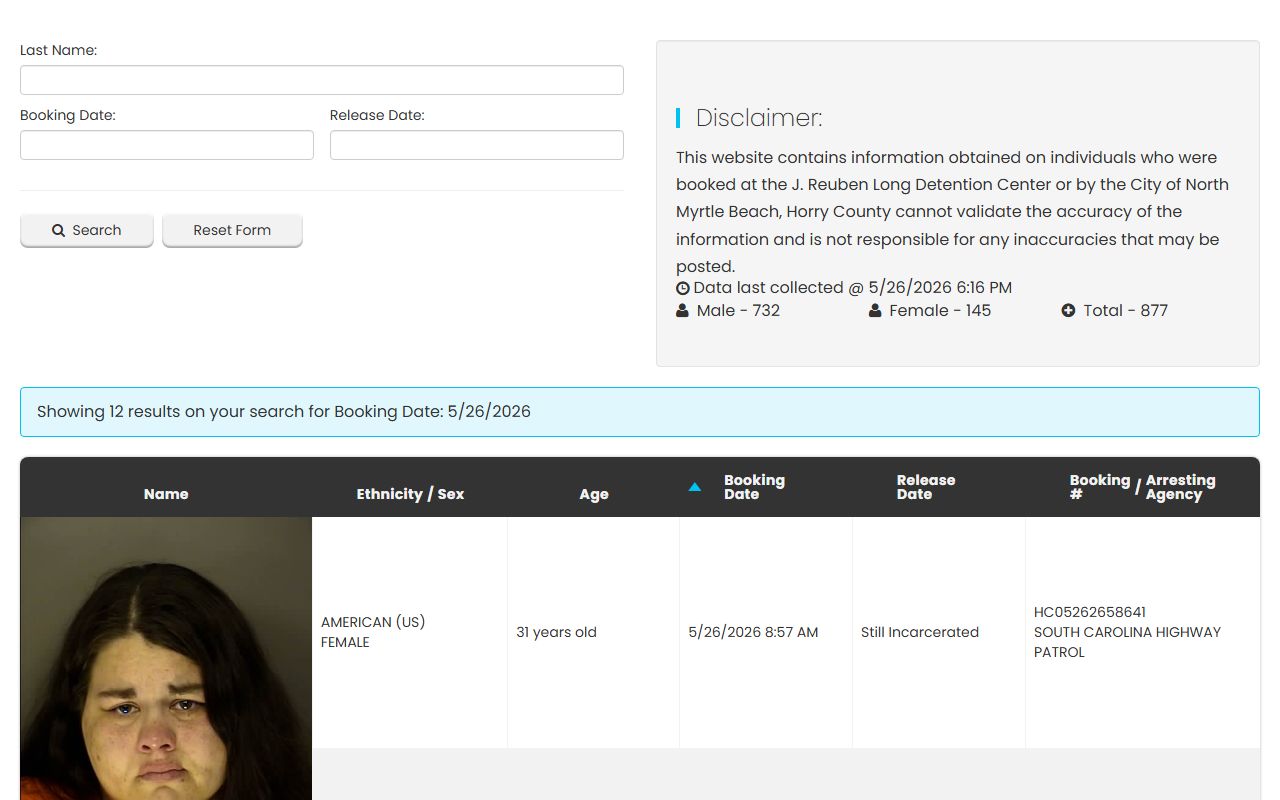Click the "Female - 145" count text

(940, 311)
